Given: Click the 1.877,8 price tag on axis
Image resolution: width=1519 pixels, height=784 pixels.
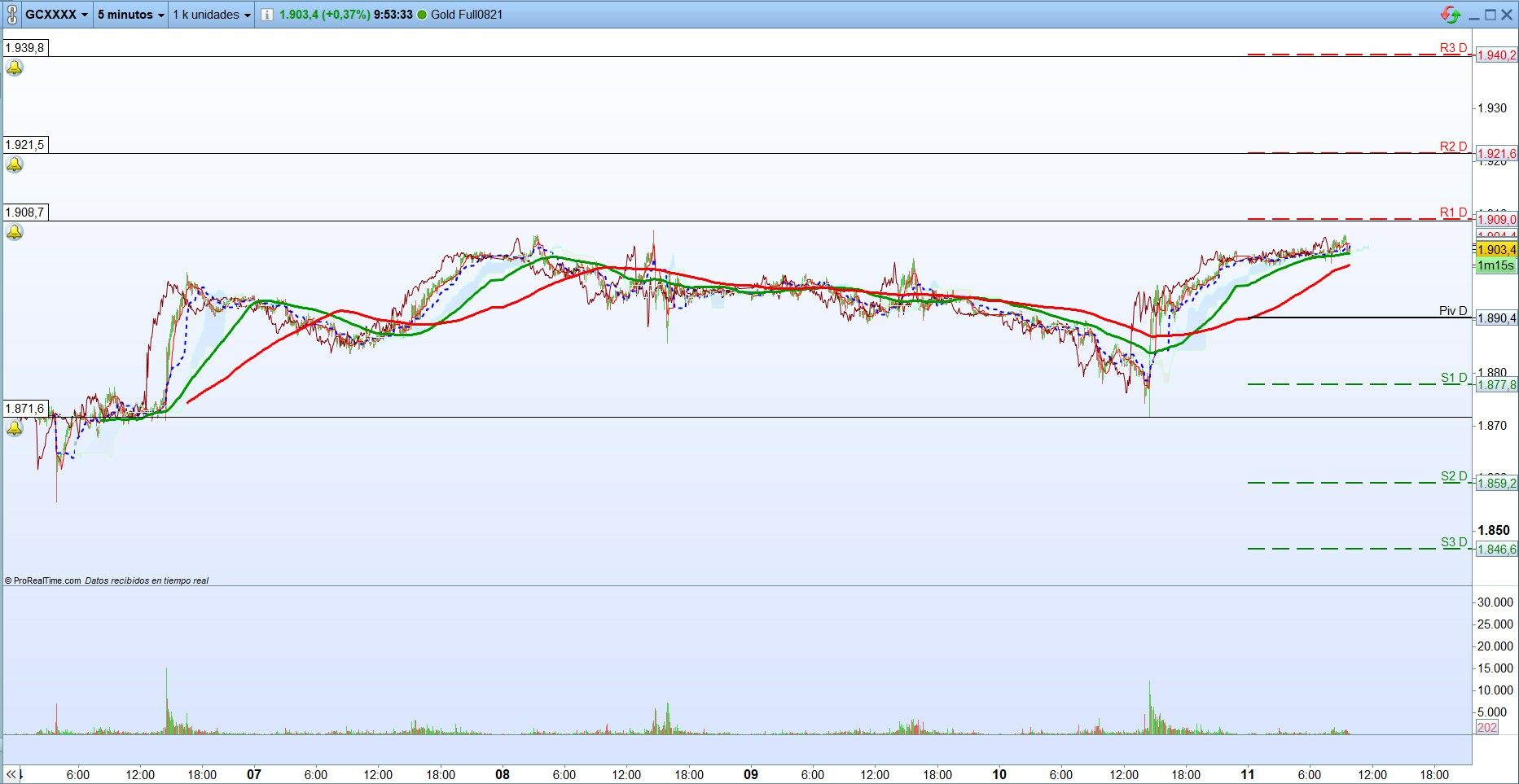Looking at the screenshot, I should tap(1497, 385).
